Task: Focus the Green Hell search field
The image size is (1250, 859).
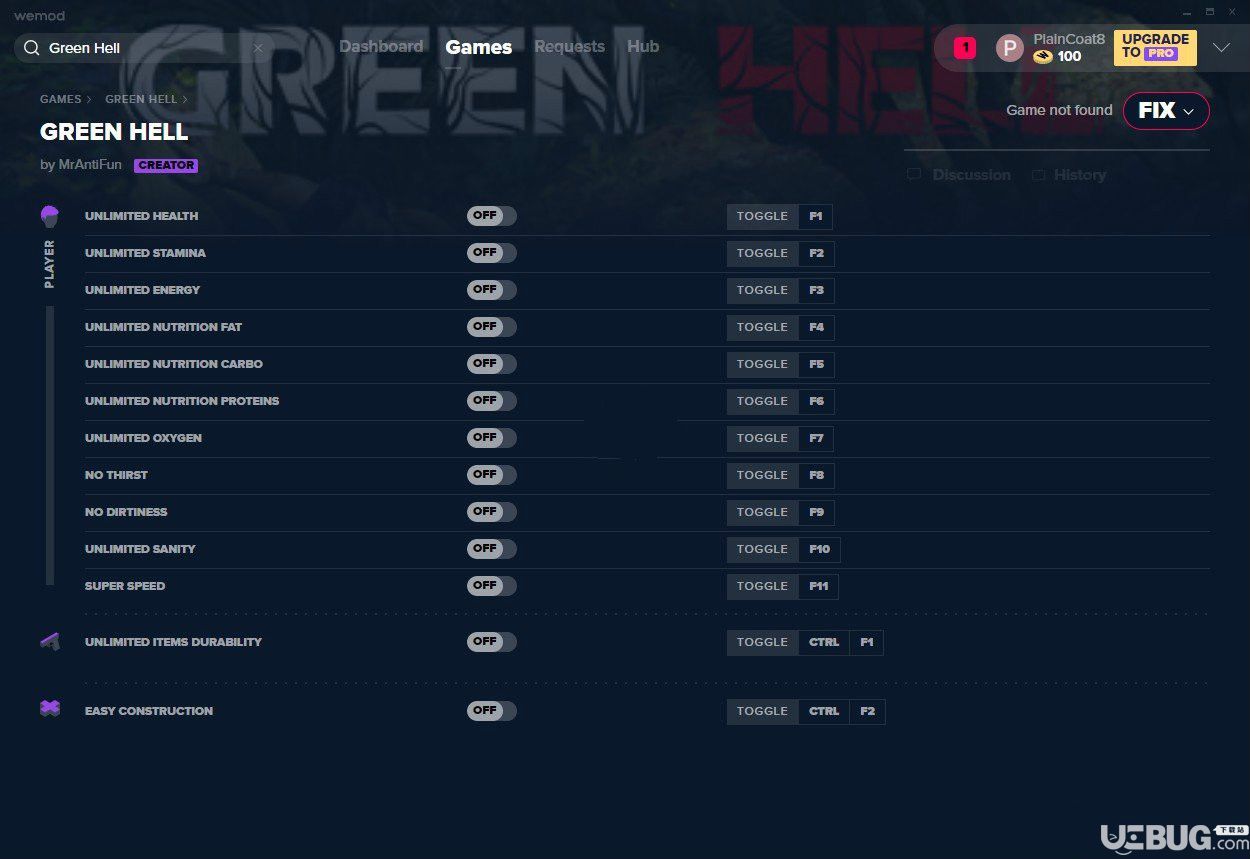Action: tap(144, 48)
